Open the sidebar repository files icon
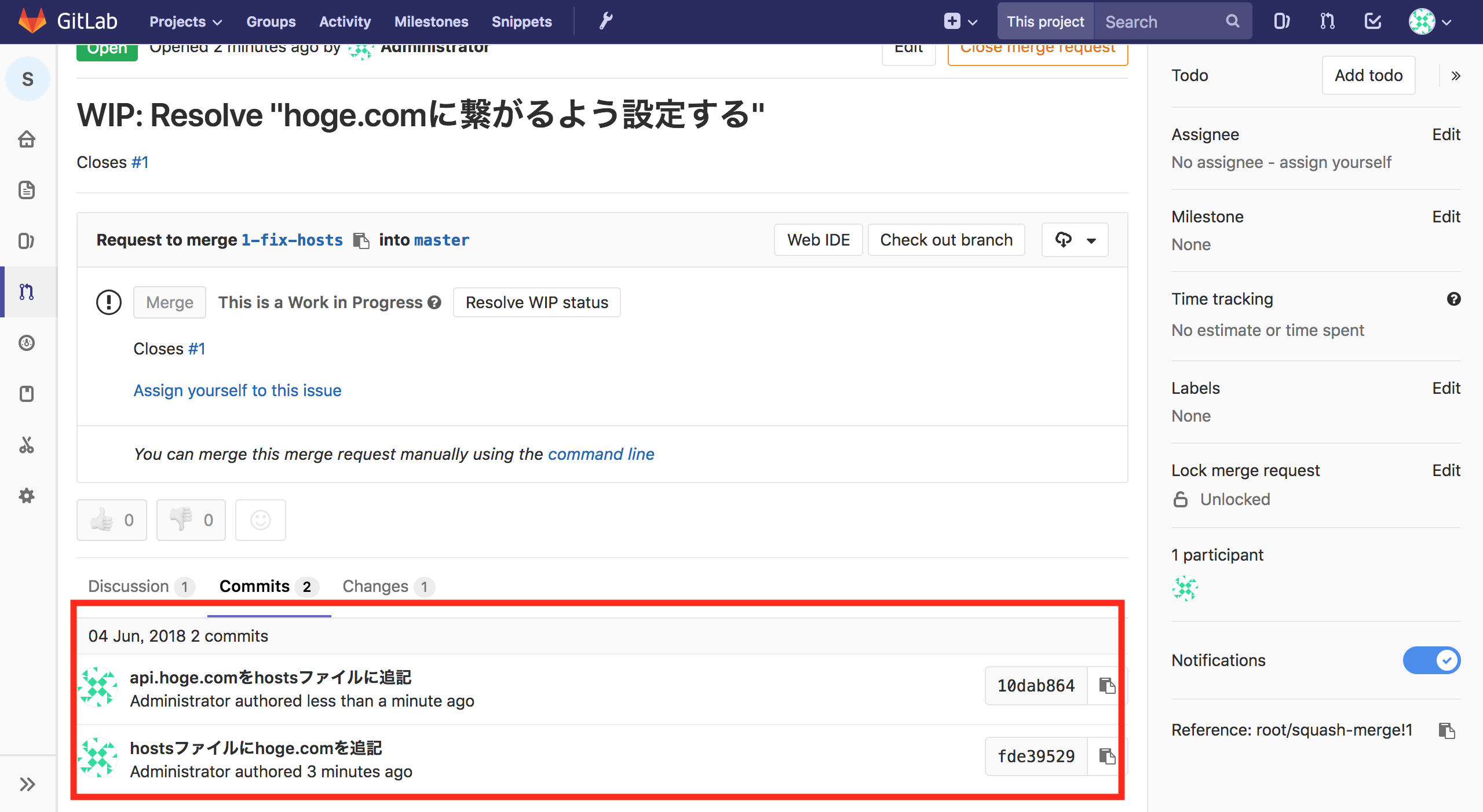The image size is (1483, 812). (27, 190)
